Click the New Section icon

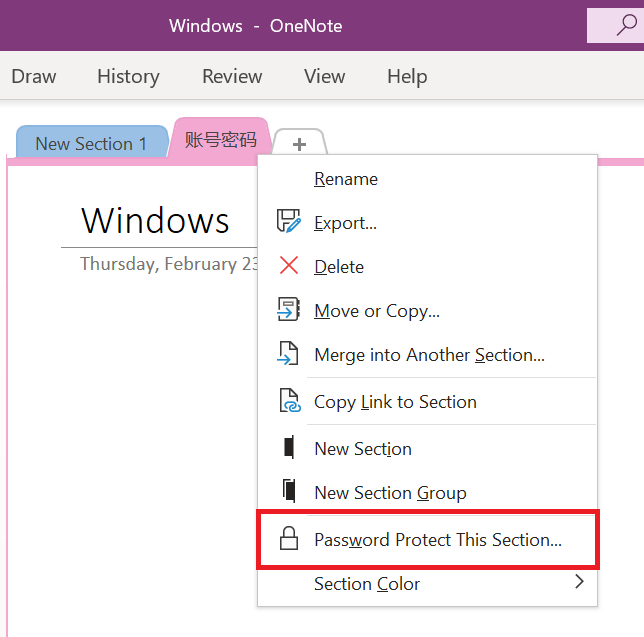289,447
